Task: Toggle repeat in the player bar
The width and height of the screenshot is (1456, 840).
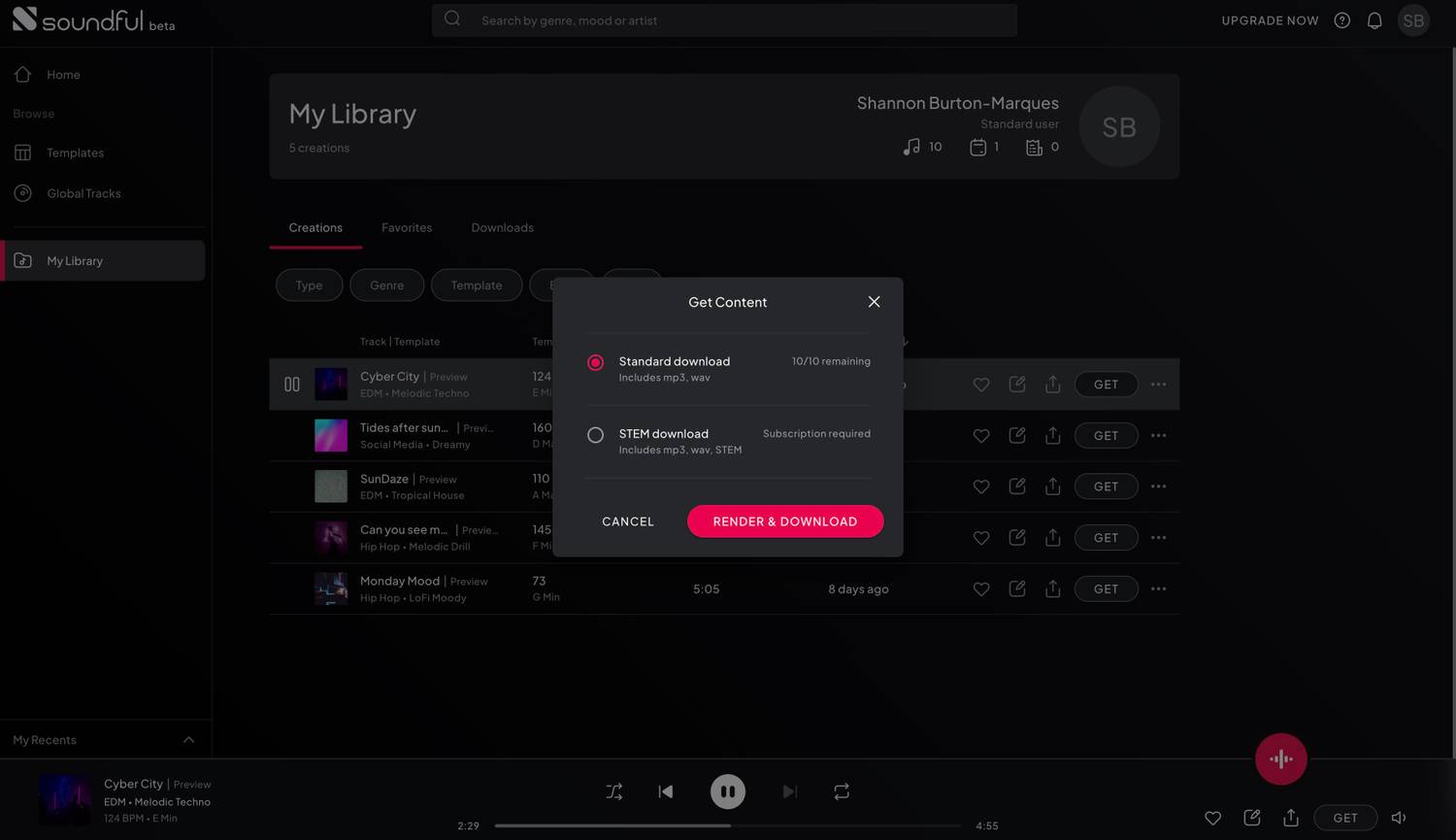Action: pos(842,791)
